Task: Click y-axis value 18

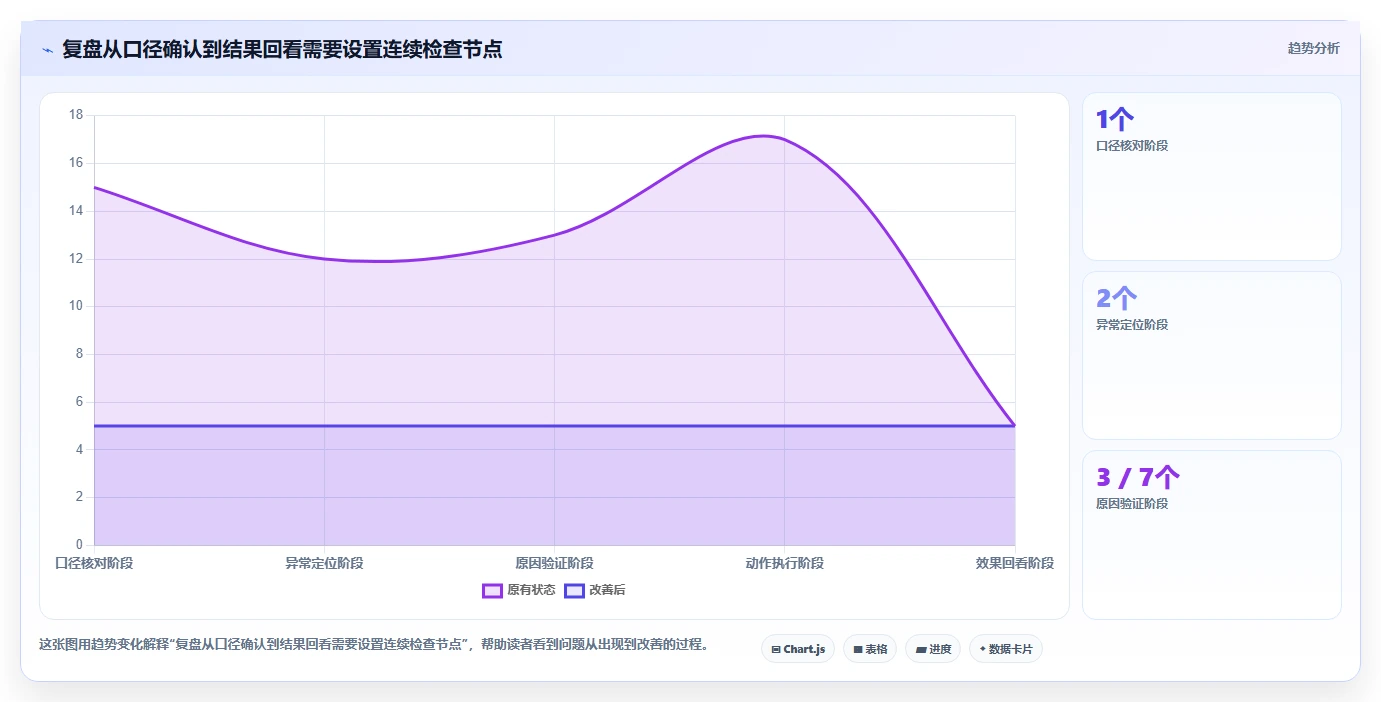Action: coord(76,115)
